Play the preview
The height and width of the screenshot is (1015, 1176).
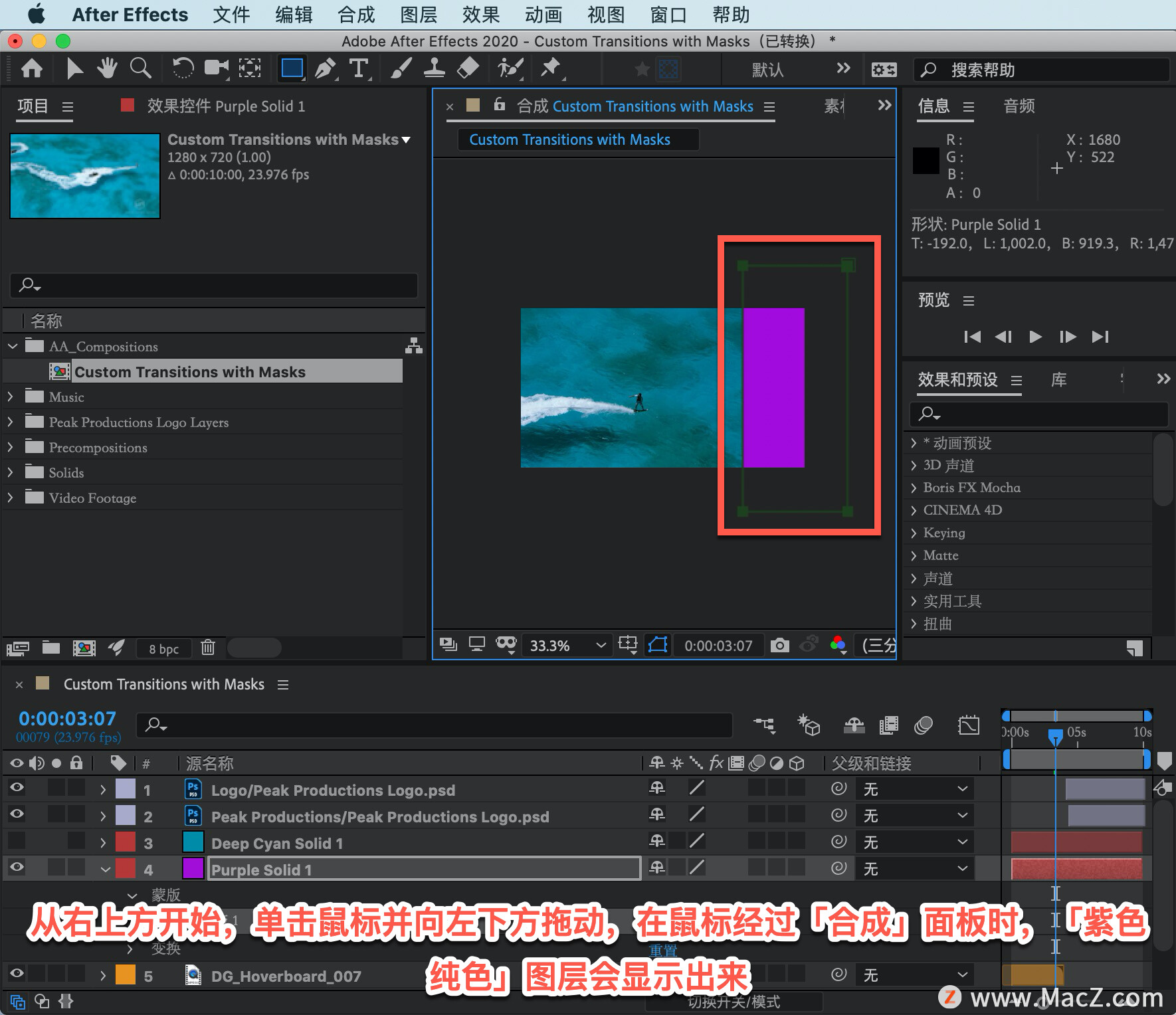point(1035,336)
